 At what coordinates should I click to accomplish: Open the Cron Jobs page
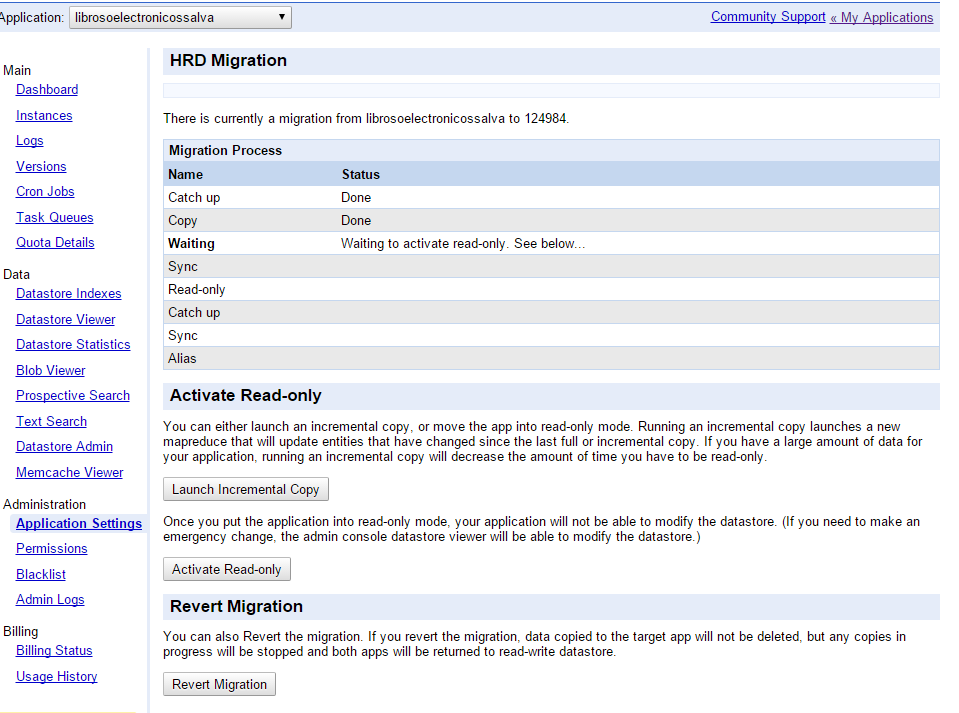pos(45,192)
